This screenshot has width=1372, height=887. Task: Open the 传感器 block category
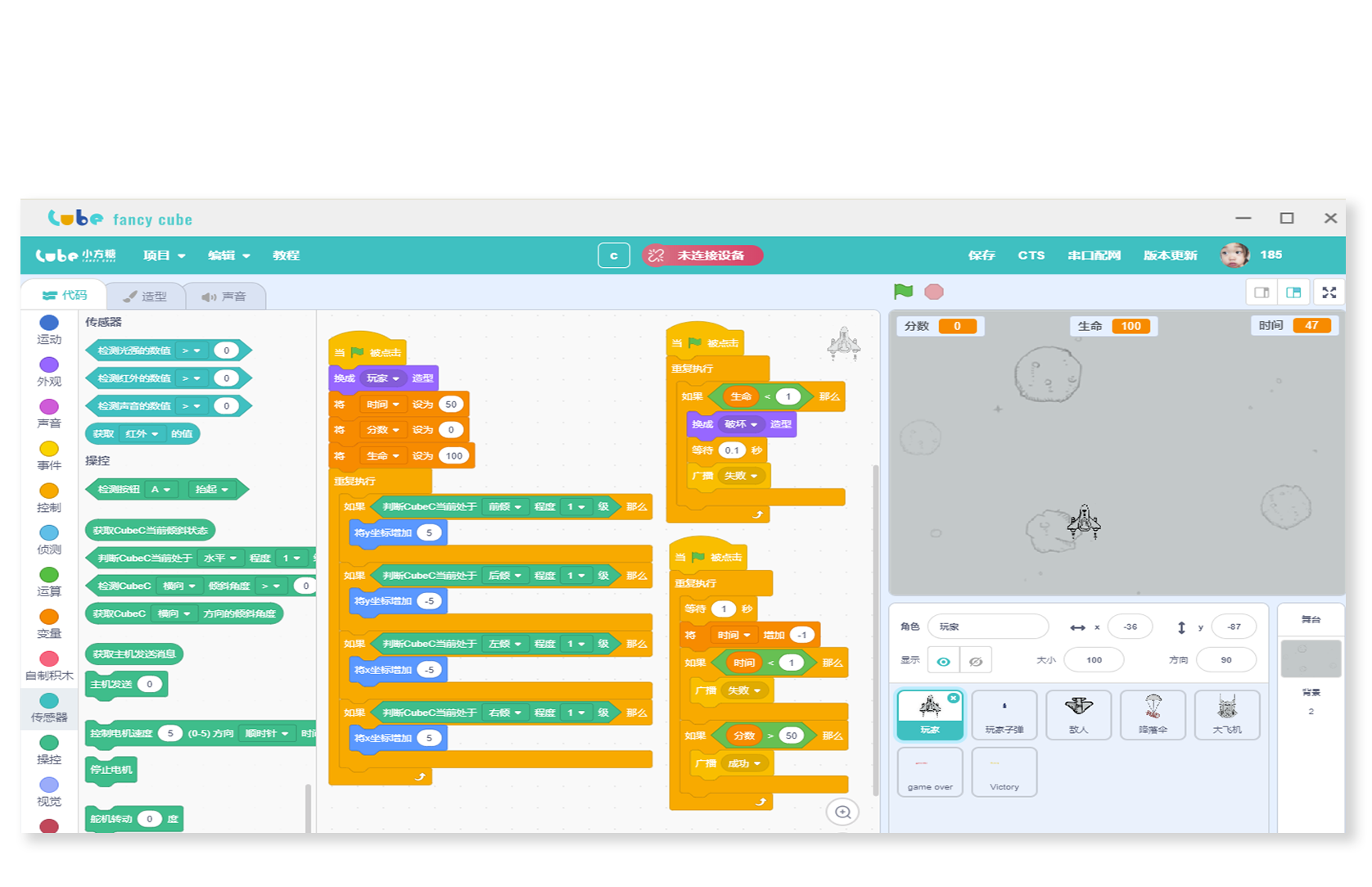click(49, 706)
